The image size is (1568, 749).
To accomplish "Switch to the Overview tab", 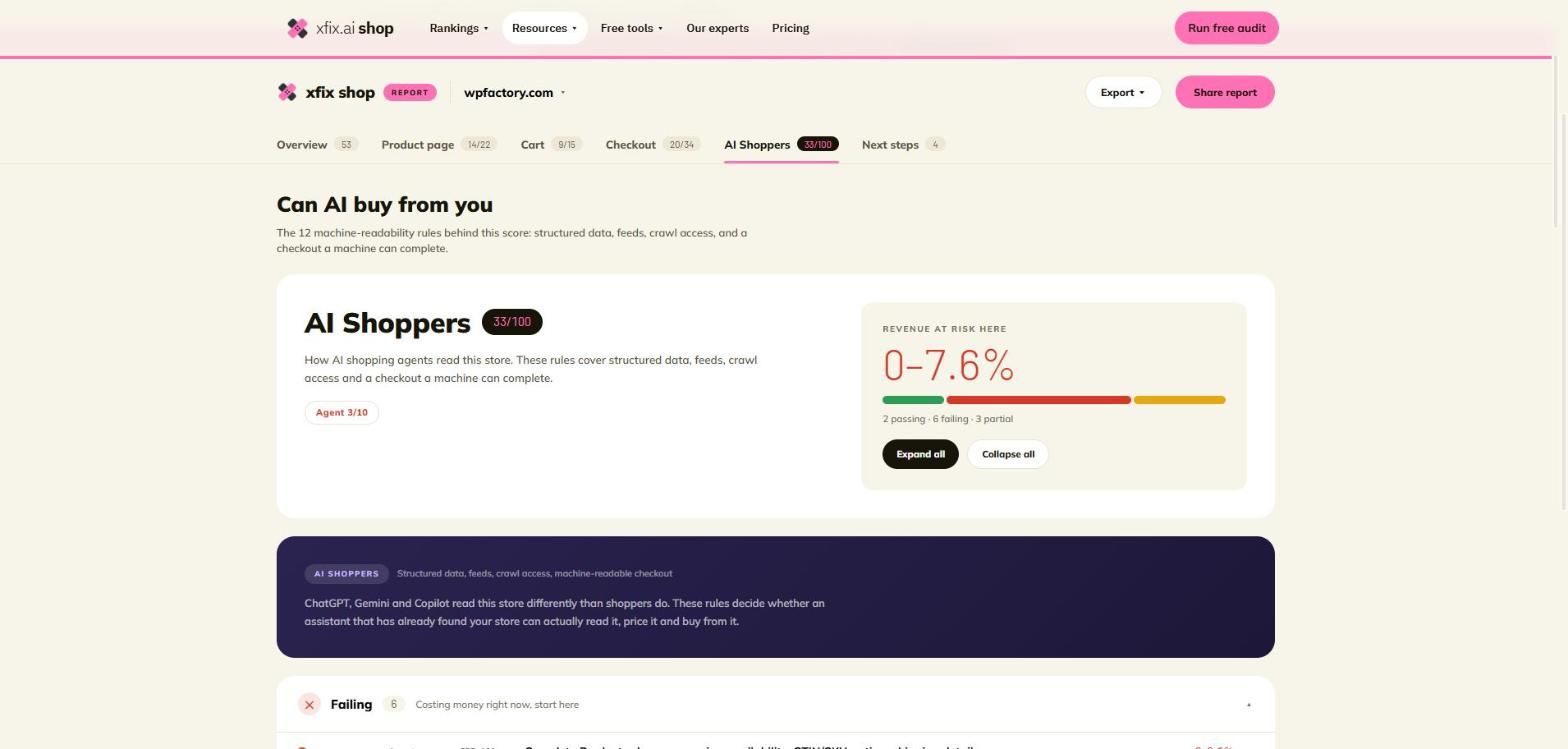I will [x=317, y=145].
